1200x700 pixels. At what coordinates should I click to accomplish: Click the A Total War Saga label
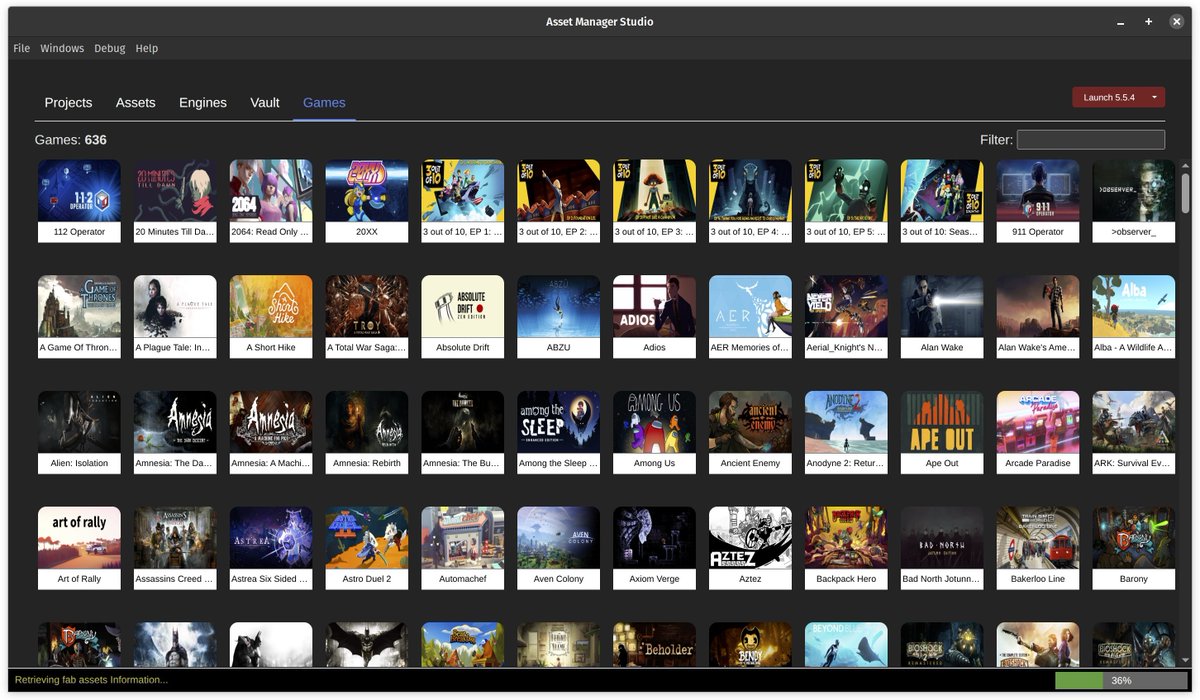[367, 348]
